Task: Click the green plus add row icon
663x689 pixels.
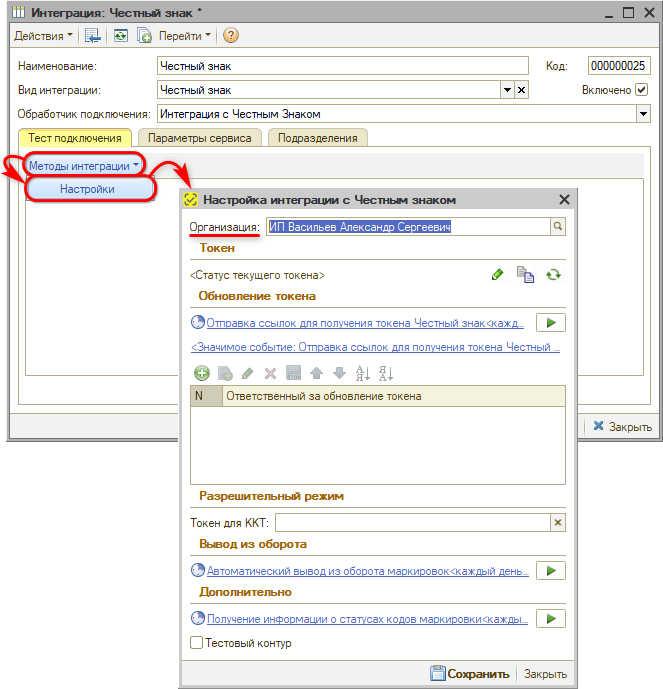Action: (201, 373)
